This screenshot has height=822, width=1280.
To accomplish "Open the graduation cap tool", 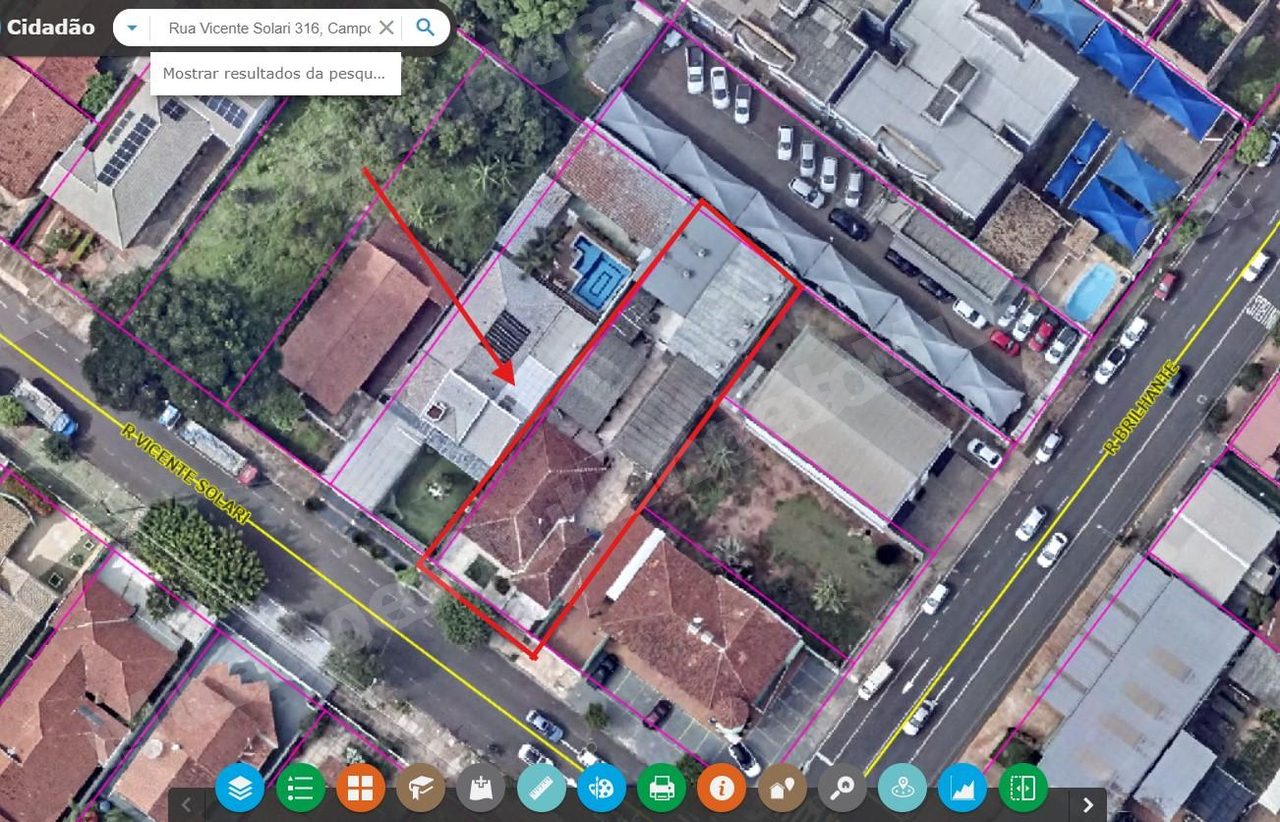I will pyautogui.click(x=420, y=788).
